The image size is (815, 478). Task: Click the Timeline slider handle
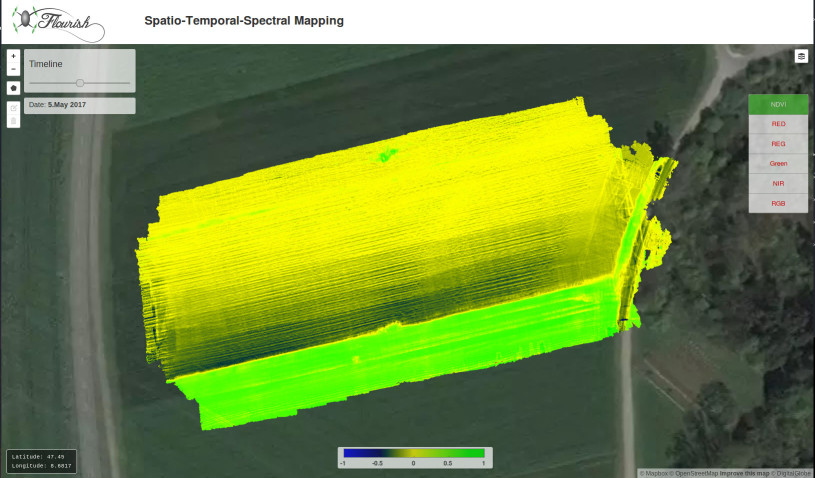coord(80,83)
